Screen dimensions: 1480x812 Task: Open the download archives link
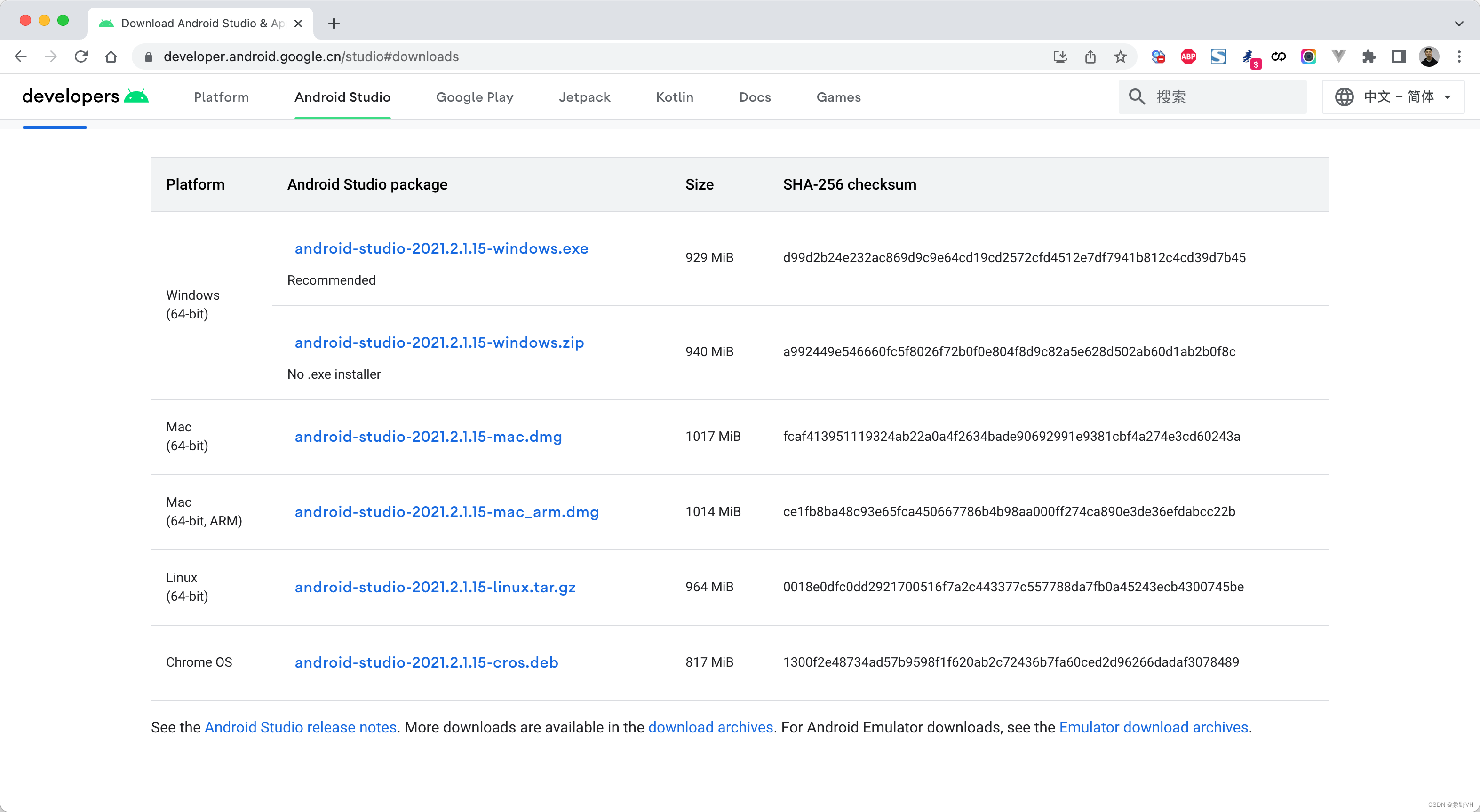click(711, 727)
